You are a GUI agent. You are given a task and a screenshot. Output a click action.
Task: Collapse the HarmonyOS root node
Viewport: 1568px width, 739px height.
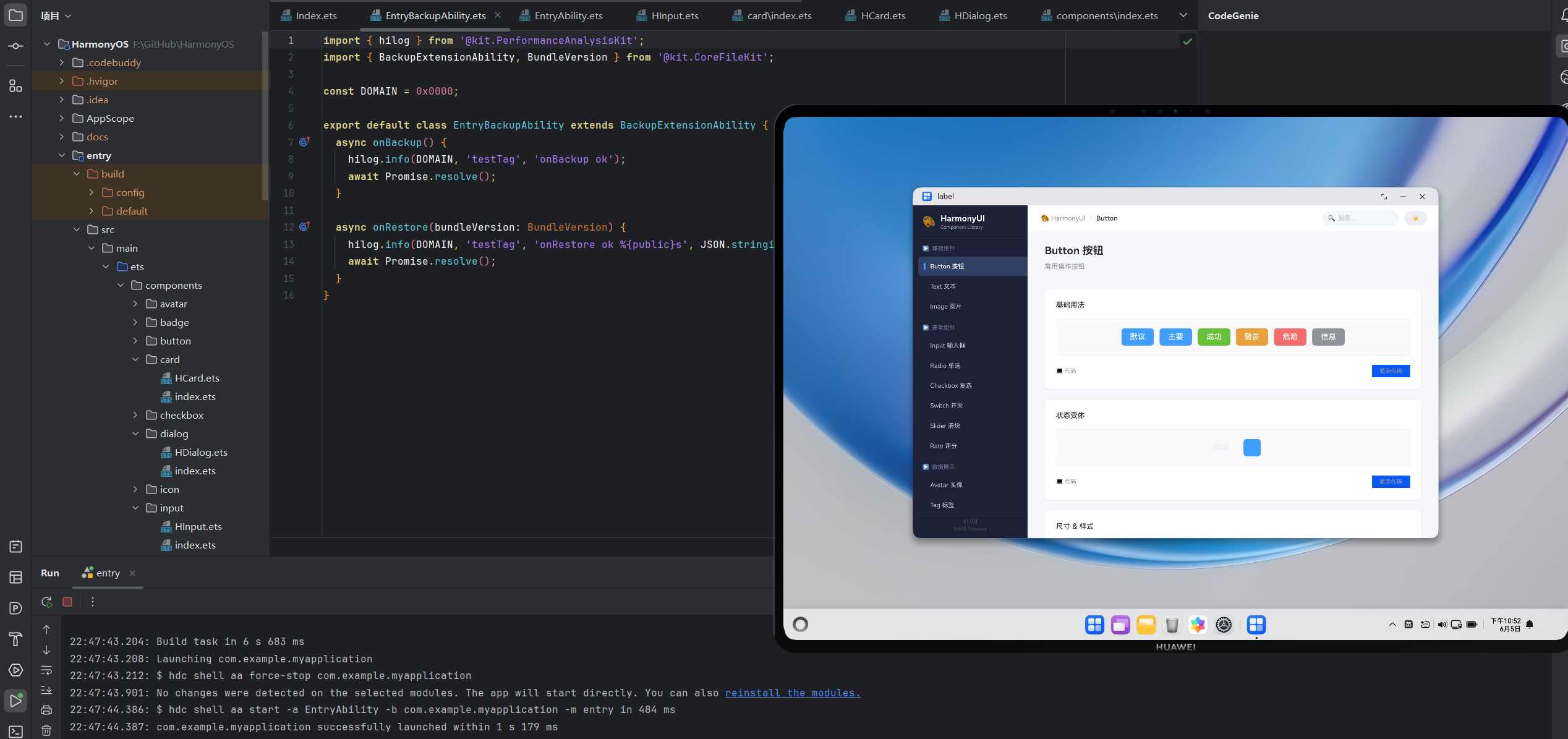coord(47,44)
